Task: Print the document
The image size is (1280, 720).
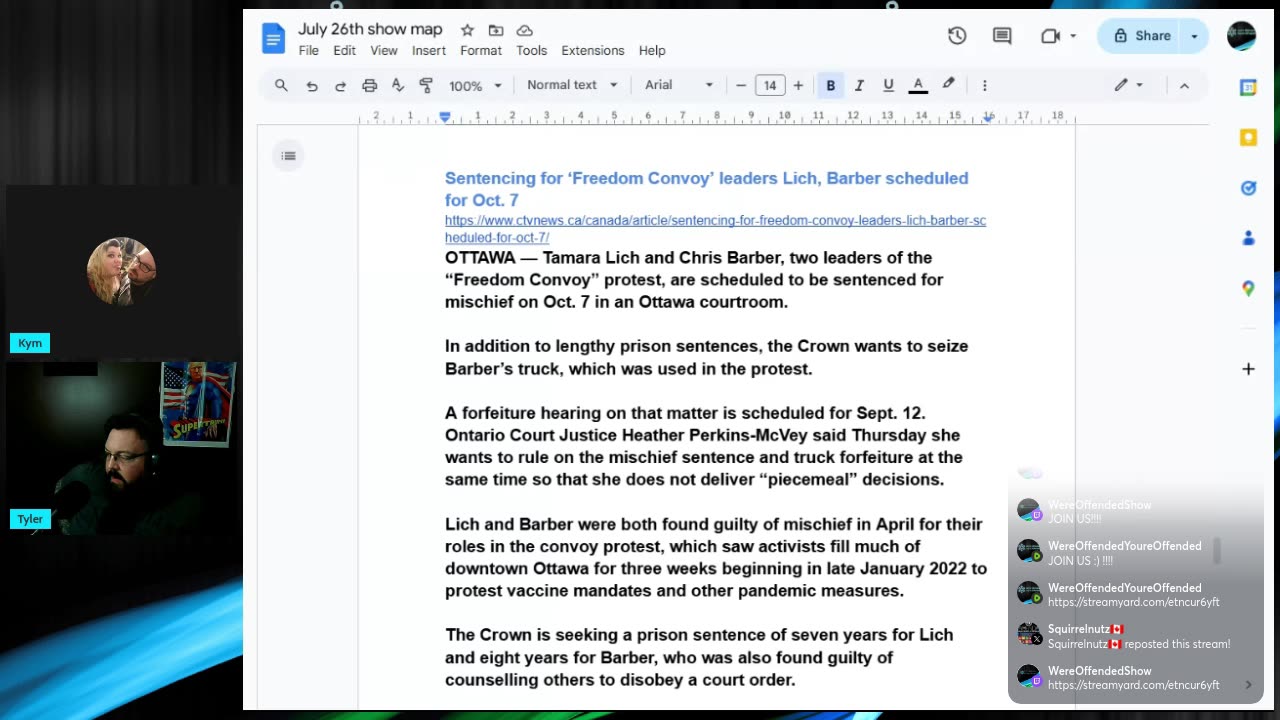Action: tap(369, 85)
